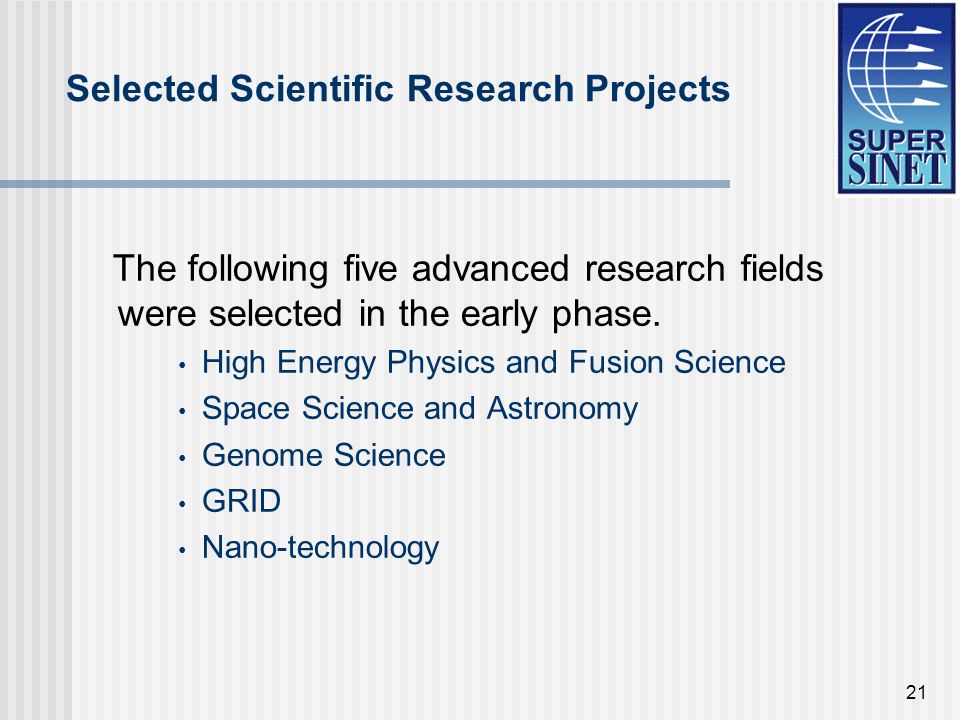The image size is (960, 720).
Task: Click the bullet dot before Space Science
Action: tap(182, 411)
